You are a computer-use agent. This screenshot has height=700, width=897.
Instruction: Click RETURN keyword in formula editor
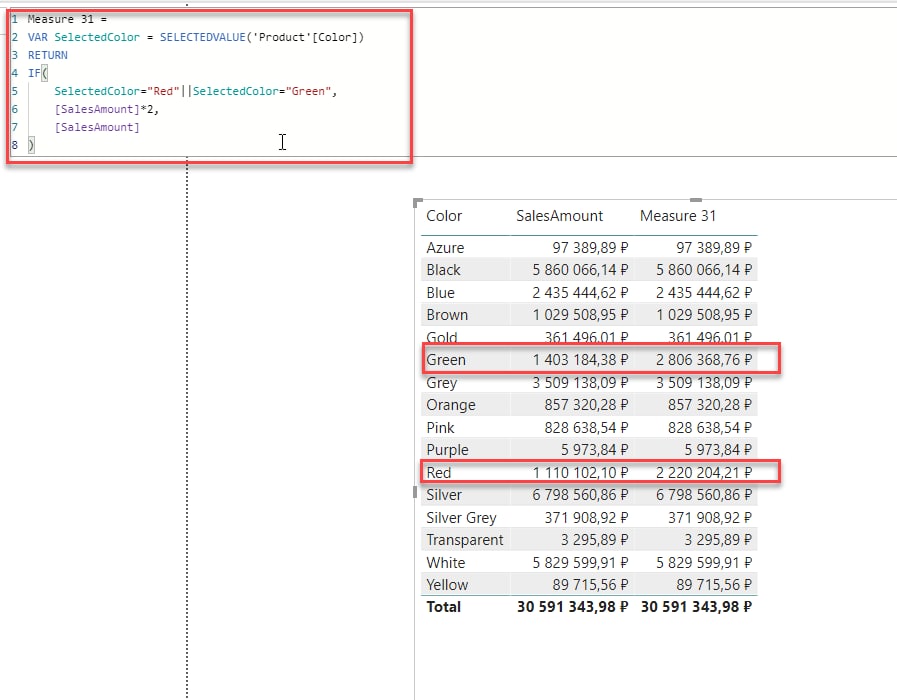tap(47, 55)
